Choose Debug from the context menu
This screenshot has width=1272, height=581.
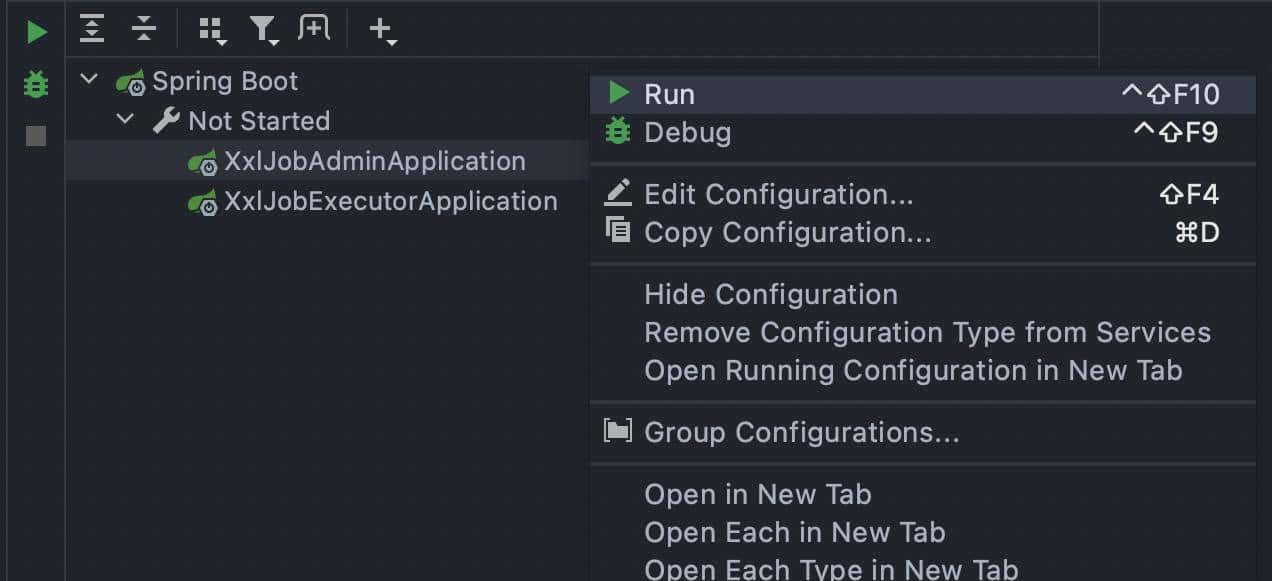tap(687, 132)
